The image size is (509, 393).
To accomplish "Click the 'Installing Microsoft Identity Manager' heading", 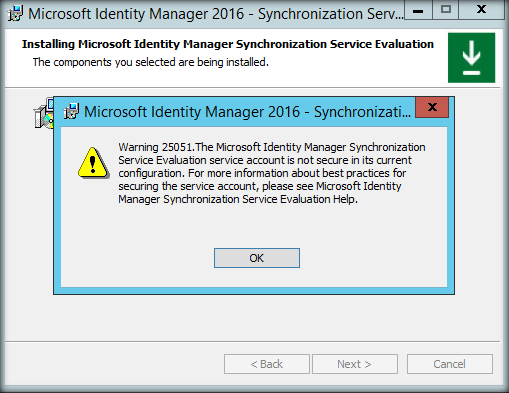I will (x=228, y=44).
